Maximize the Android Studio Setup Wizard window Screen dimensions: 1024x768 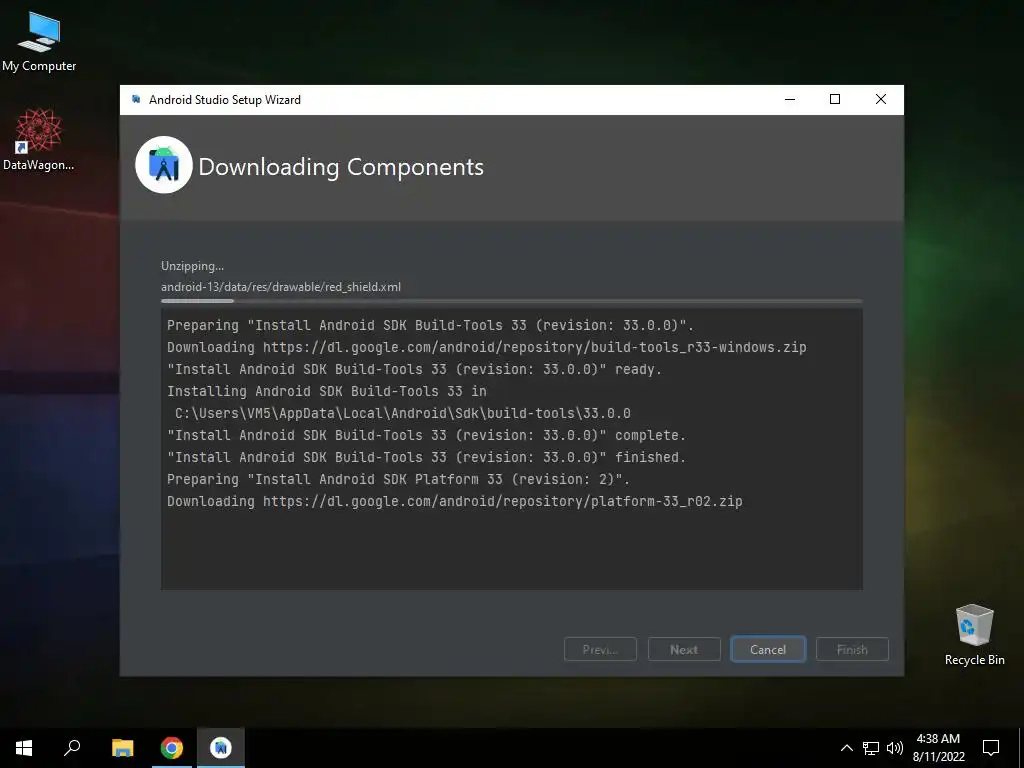[x=835, y=99]
